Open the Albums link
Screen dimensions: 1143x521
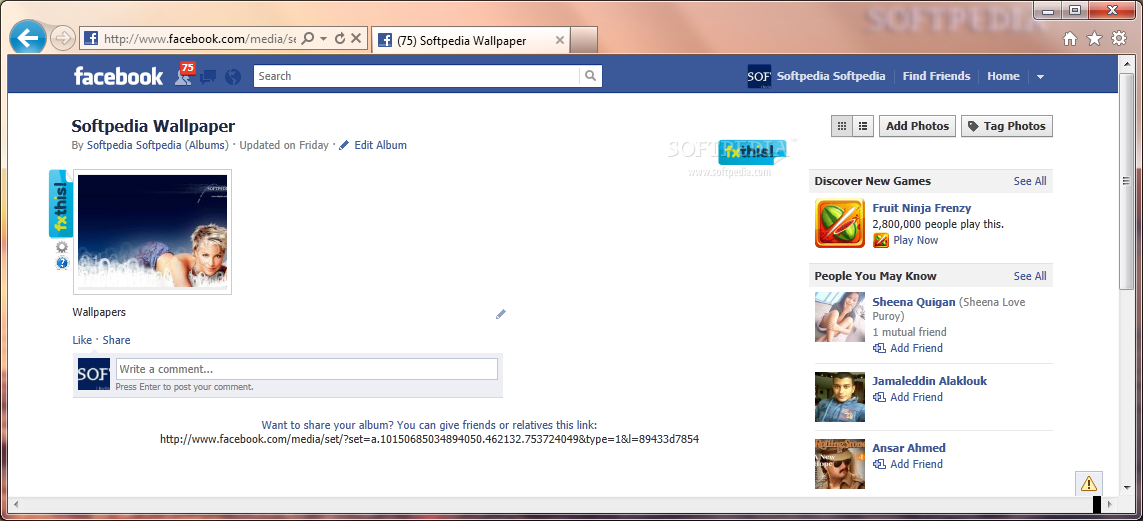click(206, 145)
